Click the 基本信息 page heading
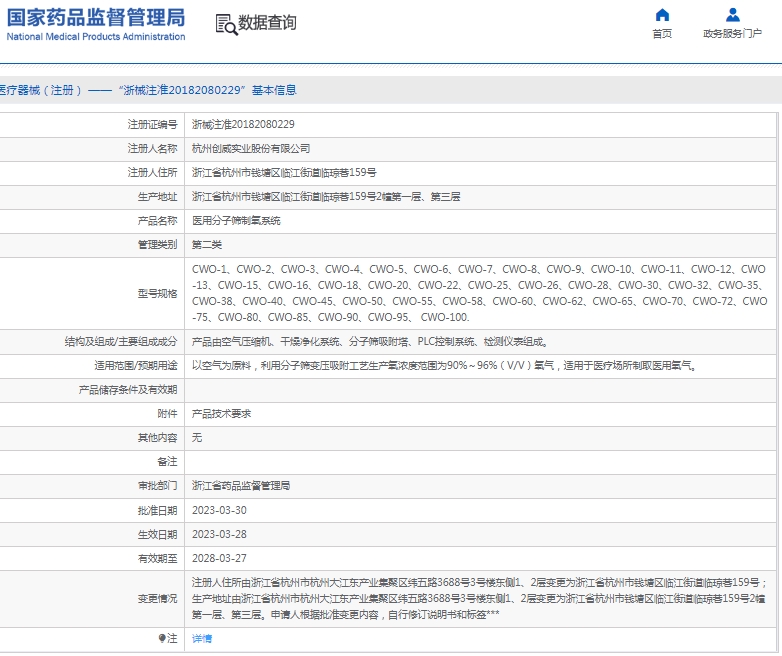This screenshot has height=656, width=782. [274, 90]
